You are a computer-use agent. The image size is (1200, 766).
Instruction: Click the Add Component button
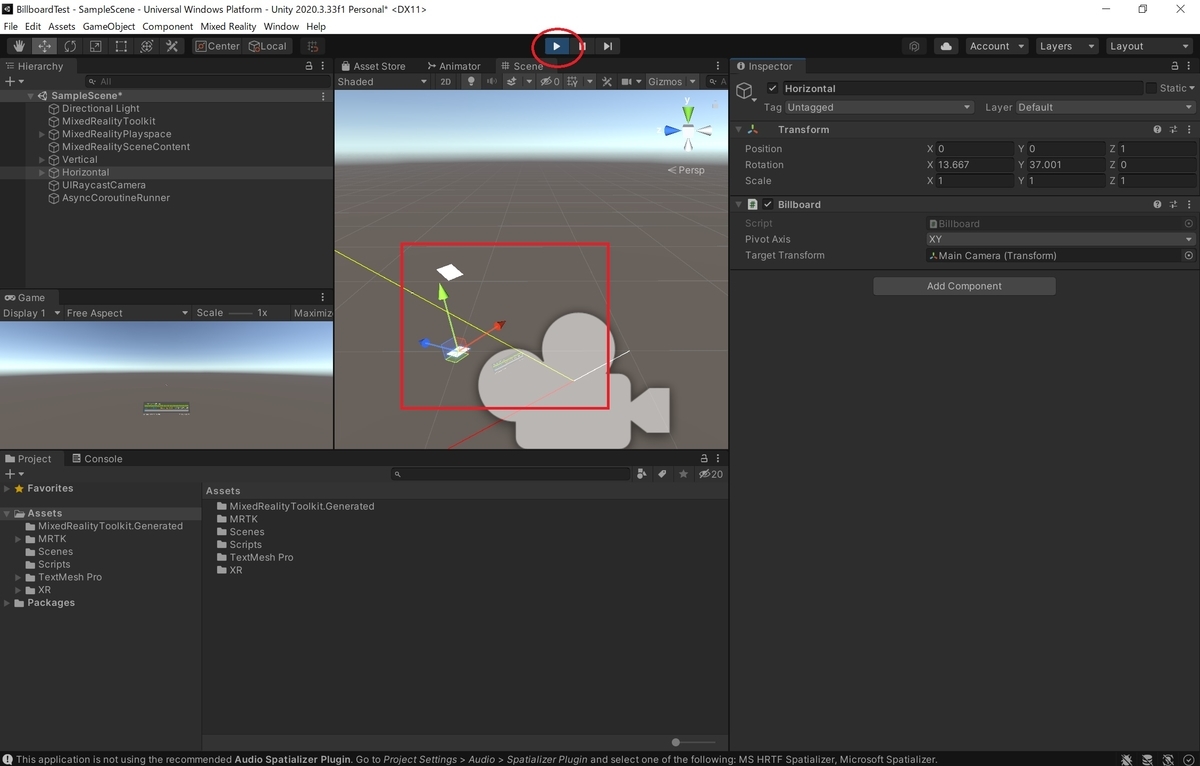pos(964,286)
